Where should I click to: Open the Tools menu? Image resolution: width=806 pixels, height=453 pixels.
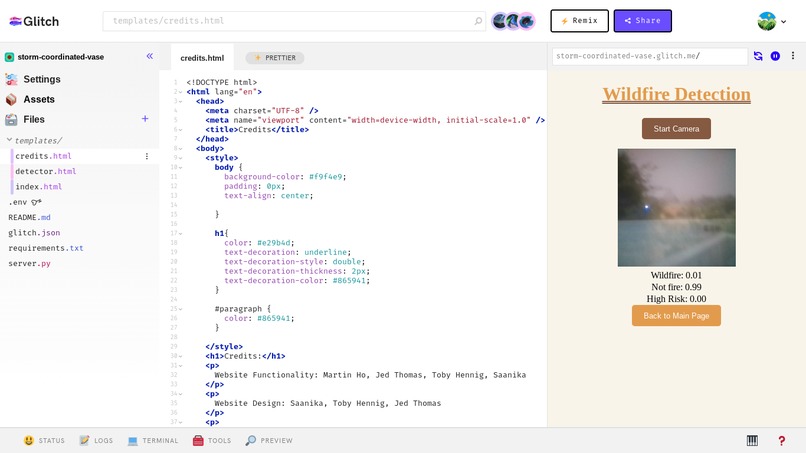[212, 441]
